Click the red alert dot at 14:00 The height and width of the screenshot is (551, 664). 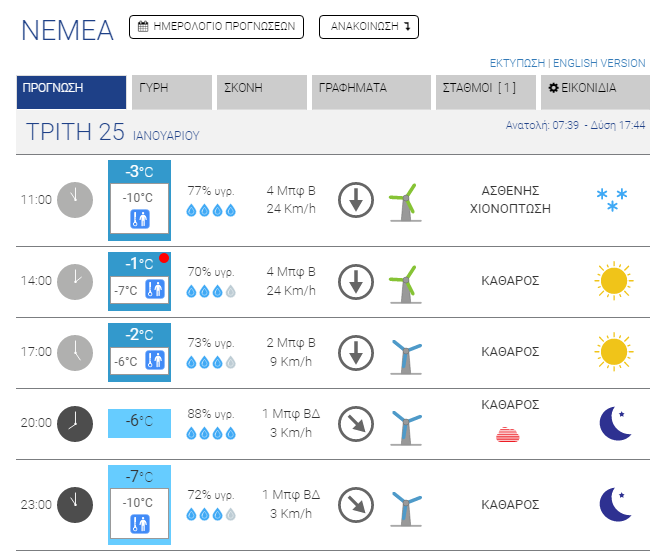[163, 259]
